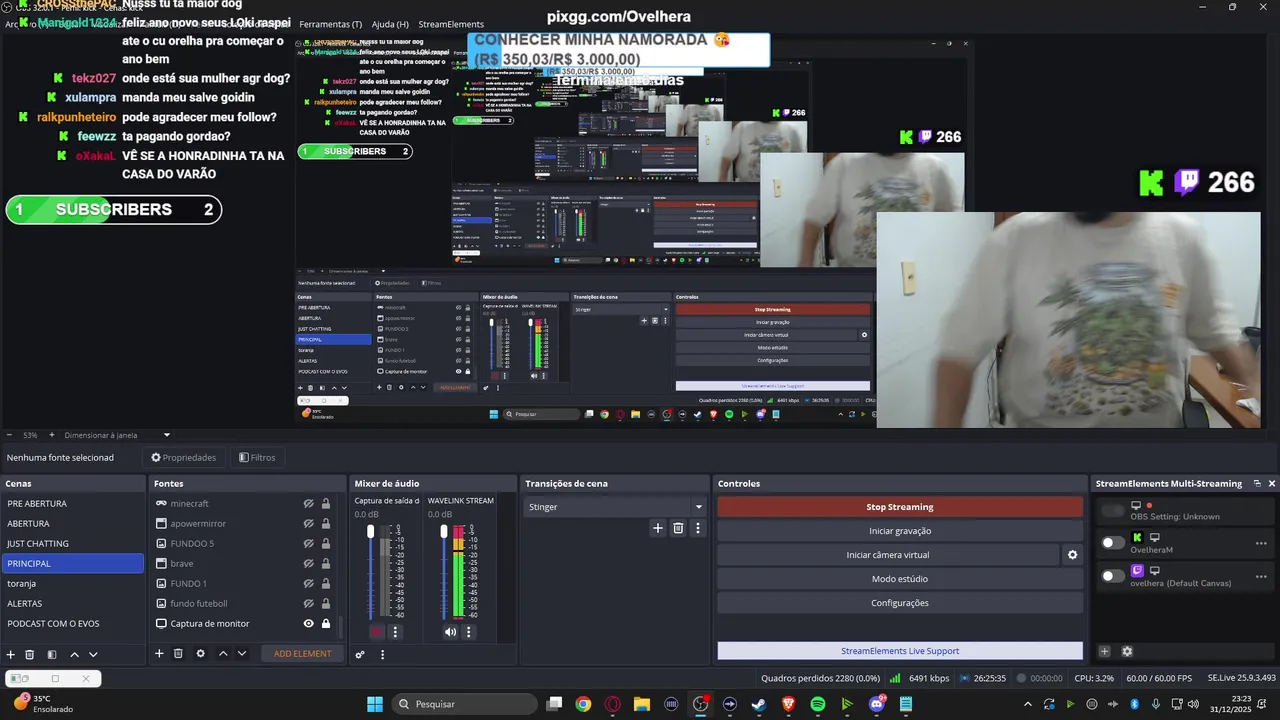Image resolution: width=1280 pixels, height=720 pixels.
Task: Open StreamElements menu
Action: click(x=451, y=24)
